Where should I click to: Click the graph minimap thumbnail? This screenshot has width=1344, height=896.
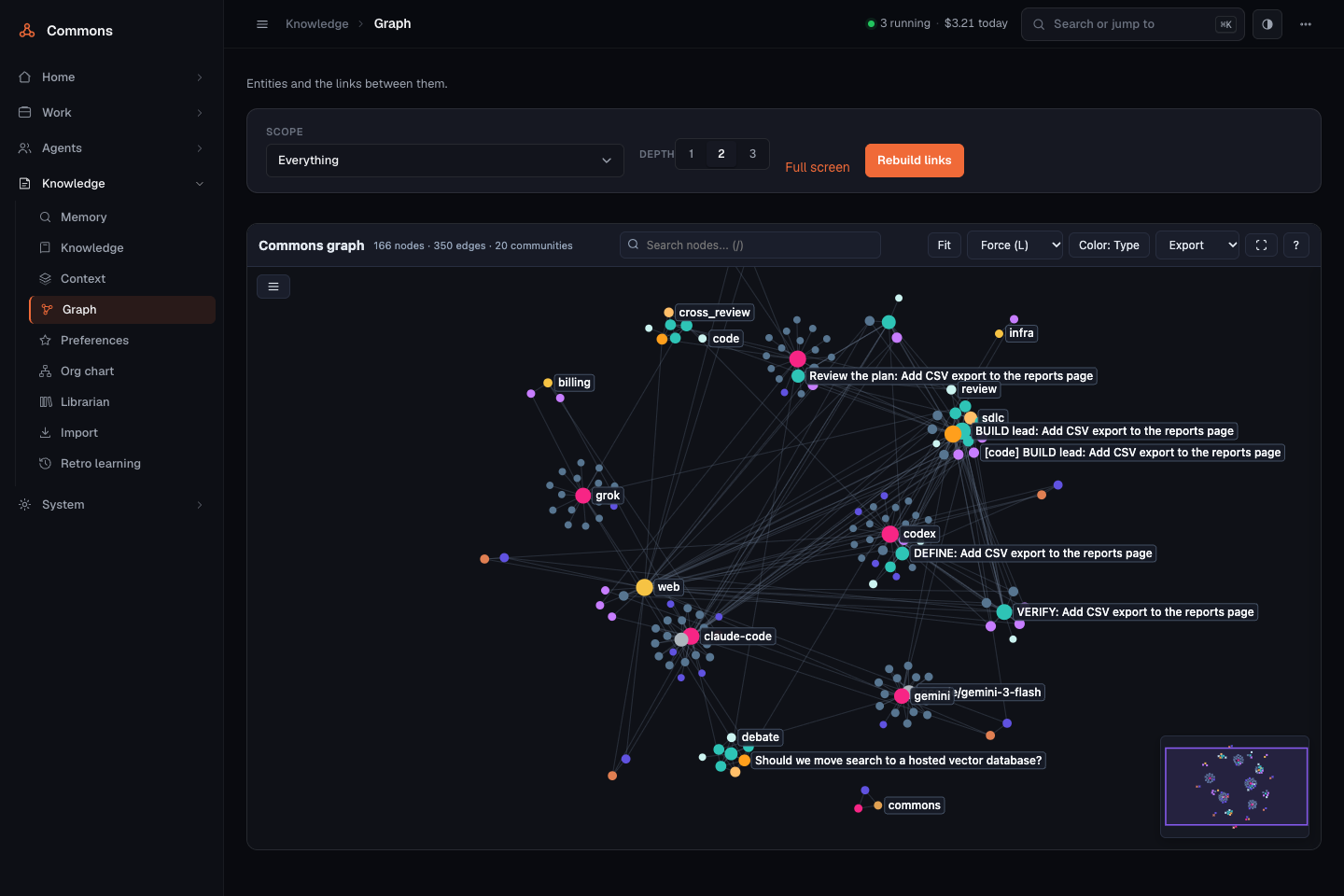(1235, 787)
